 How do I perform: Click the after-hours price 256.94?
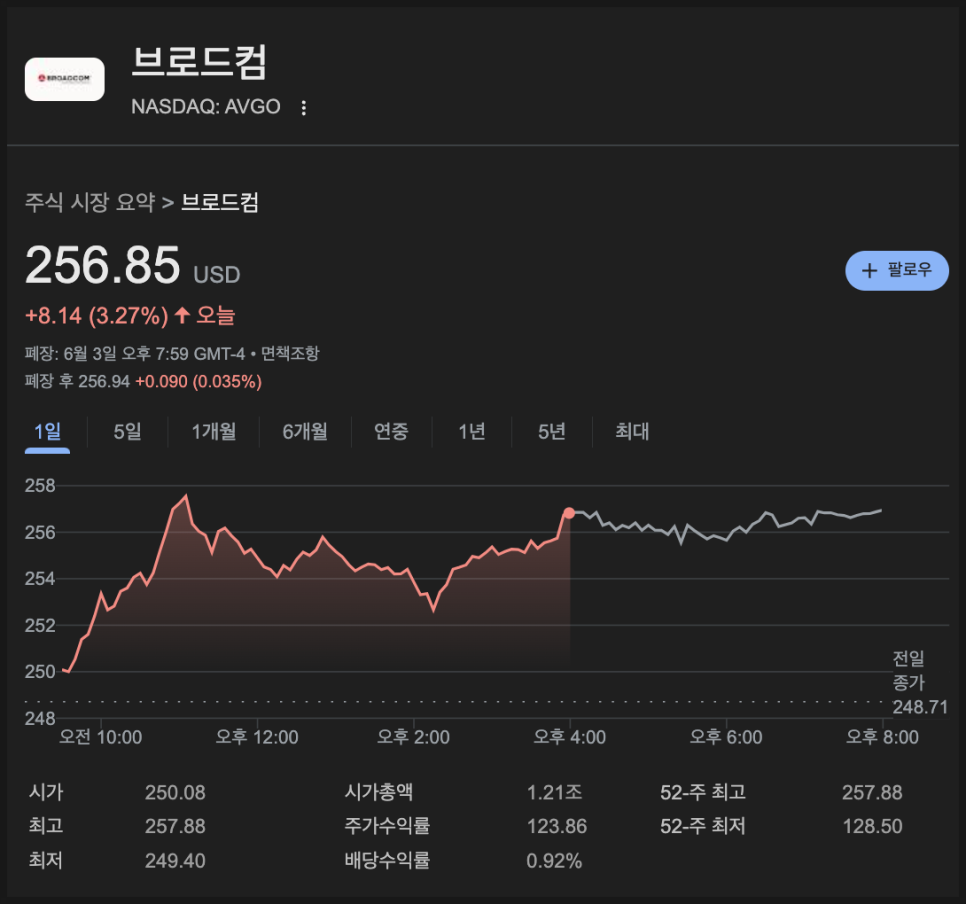click(x=104, y=381)
